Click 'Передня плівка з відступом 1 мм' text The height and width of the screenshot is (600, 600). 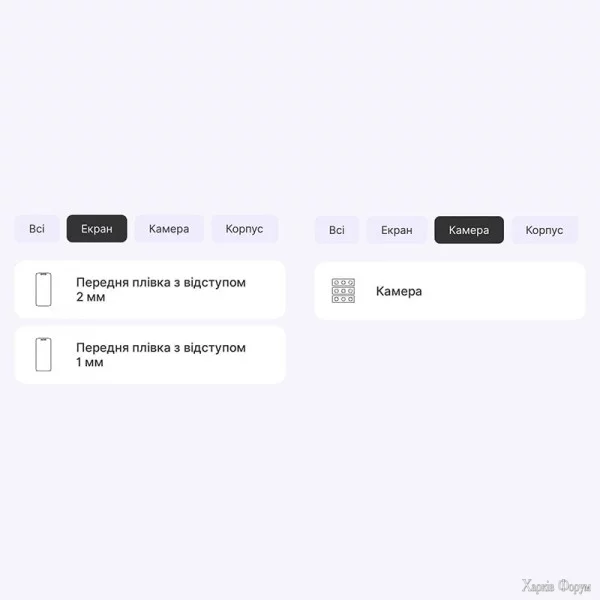160,355
